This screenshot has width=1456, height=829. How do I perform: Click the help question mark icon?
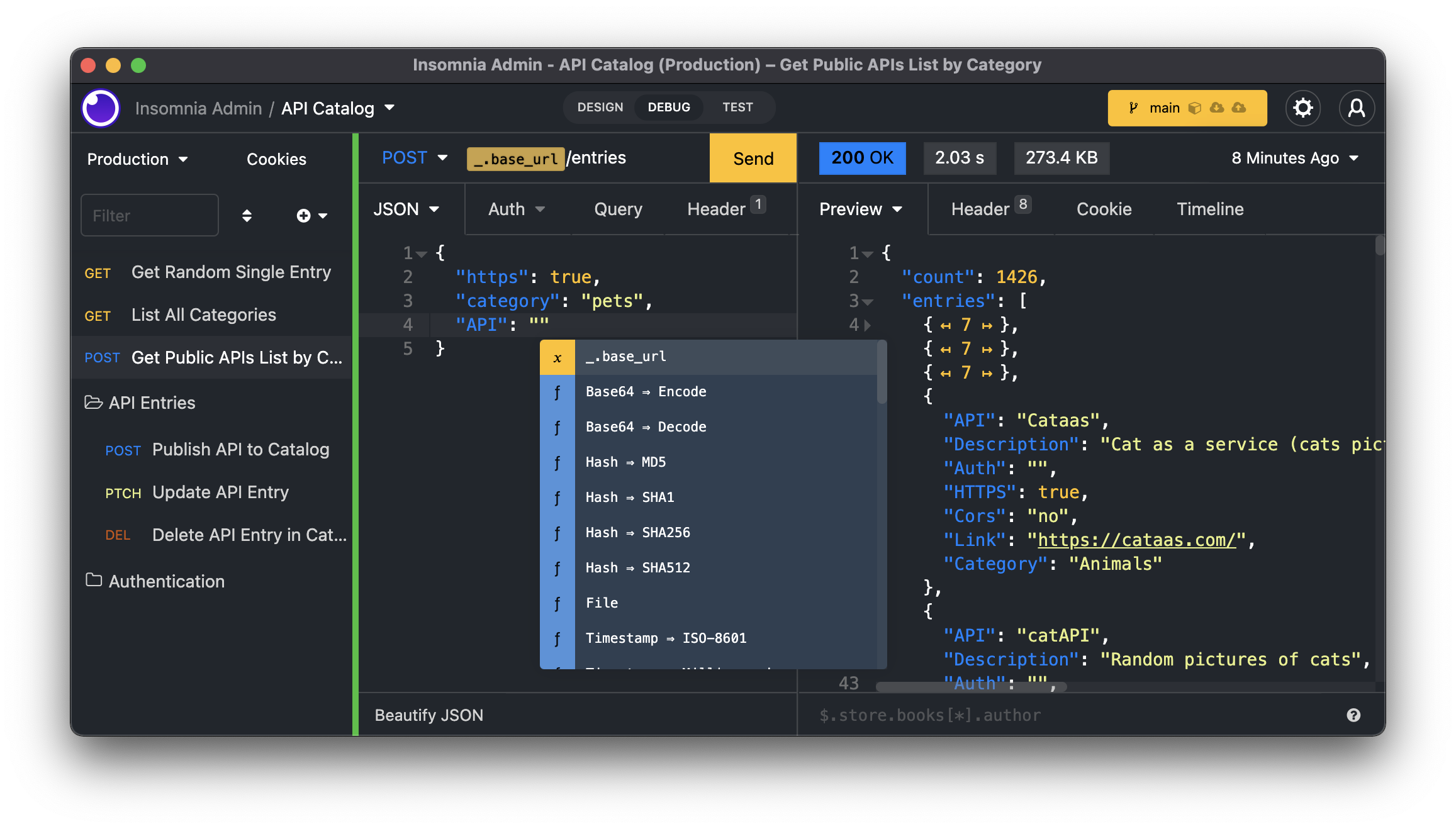pos(1353,715)
